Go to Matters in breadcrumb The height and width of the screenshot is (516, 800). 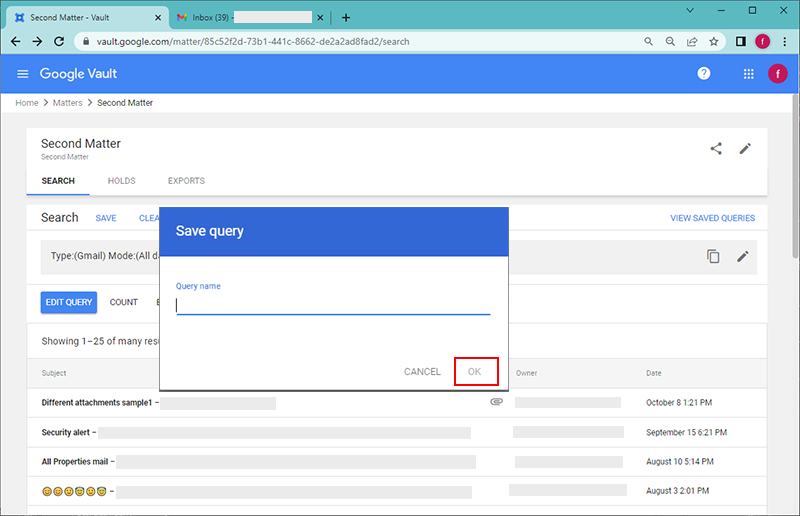click(68, 103)
